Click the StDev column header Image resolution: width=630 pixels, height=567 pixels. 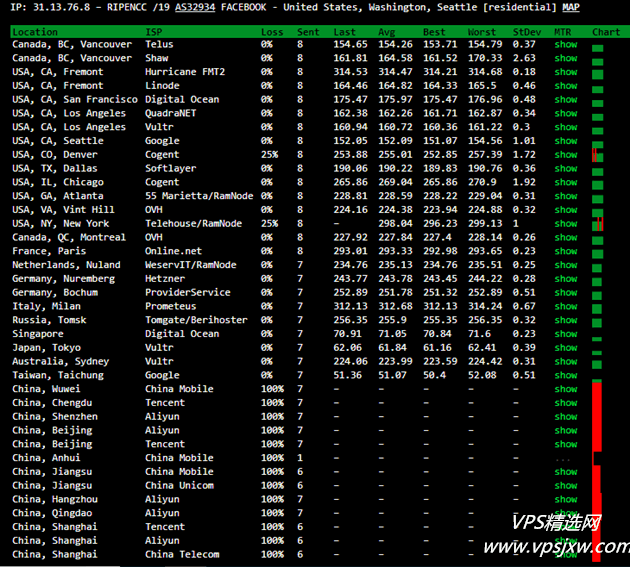(x=527, y=32)
